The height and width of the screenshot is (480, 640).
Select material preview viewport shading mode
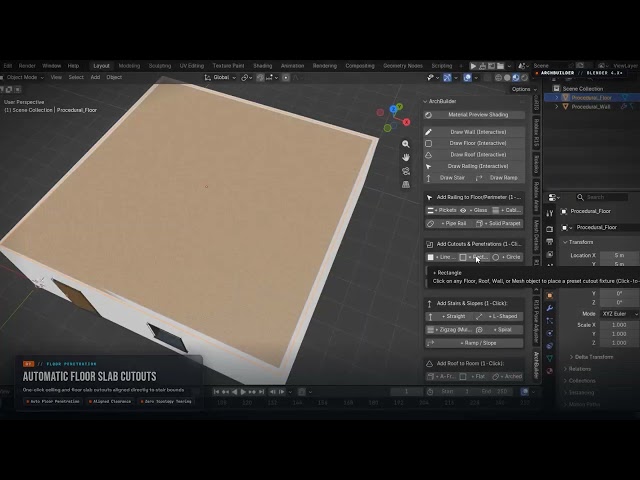516,78
